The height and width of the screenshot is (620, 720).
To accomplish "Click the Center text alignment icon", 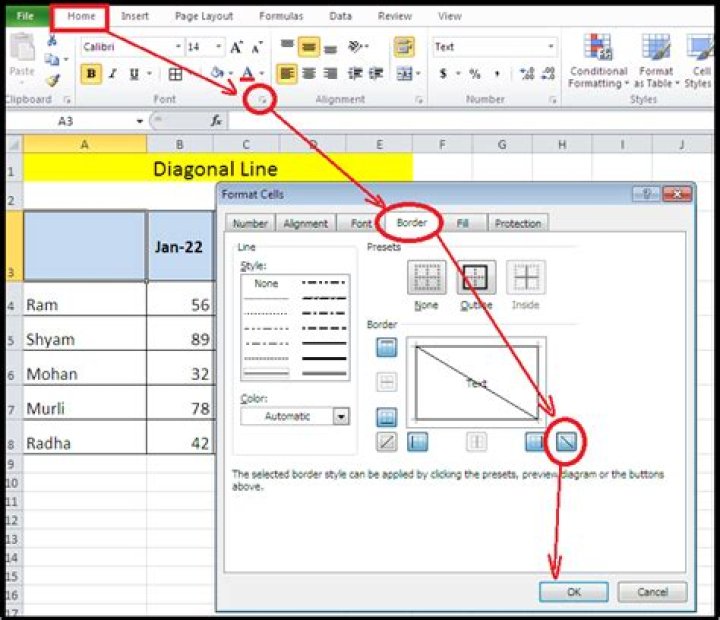I will click(309, 73).
